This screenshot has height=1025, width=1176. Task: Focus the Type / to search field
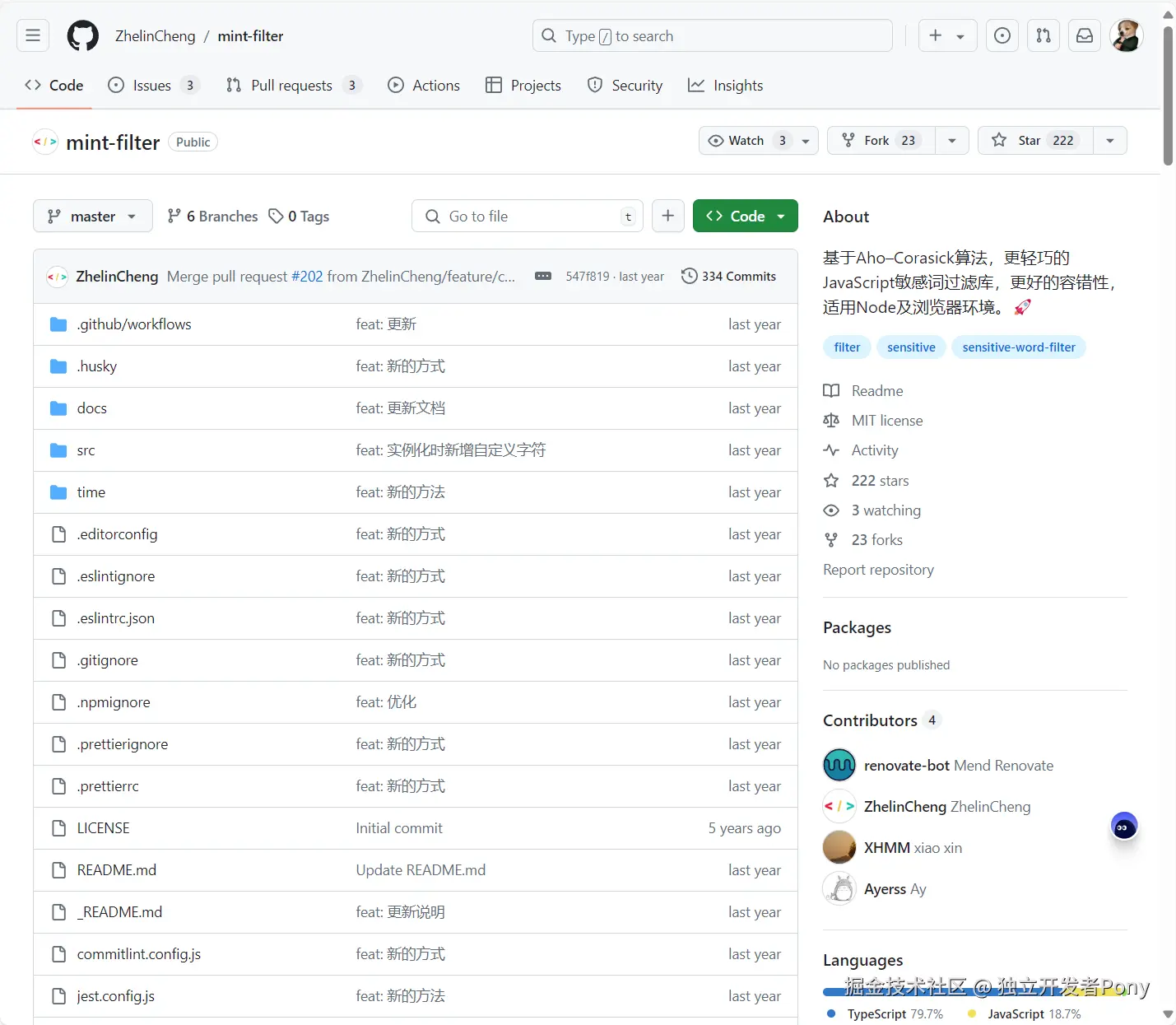click(x=712, y=35)
